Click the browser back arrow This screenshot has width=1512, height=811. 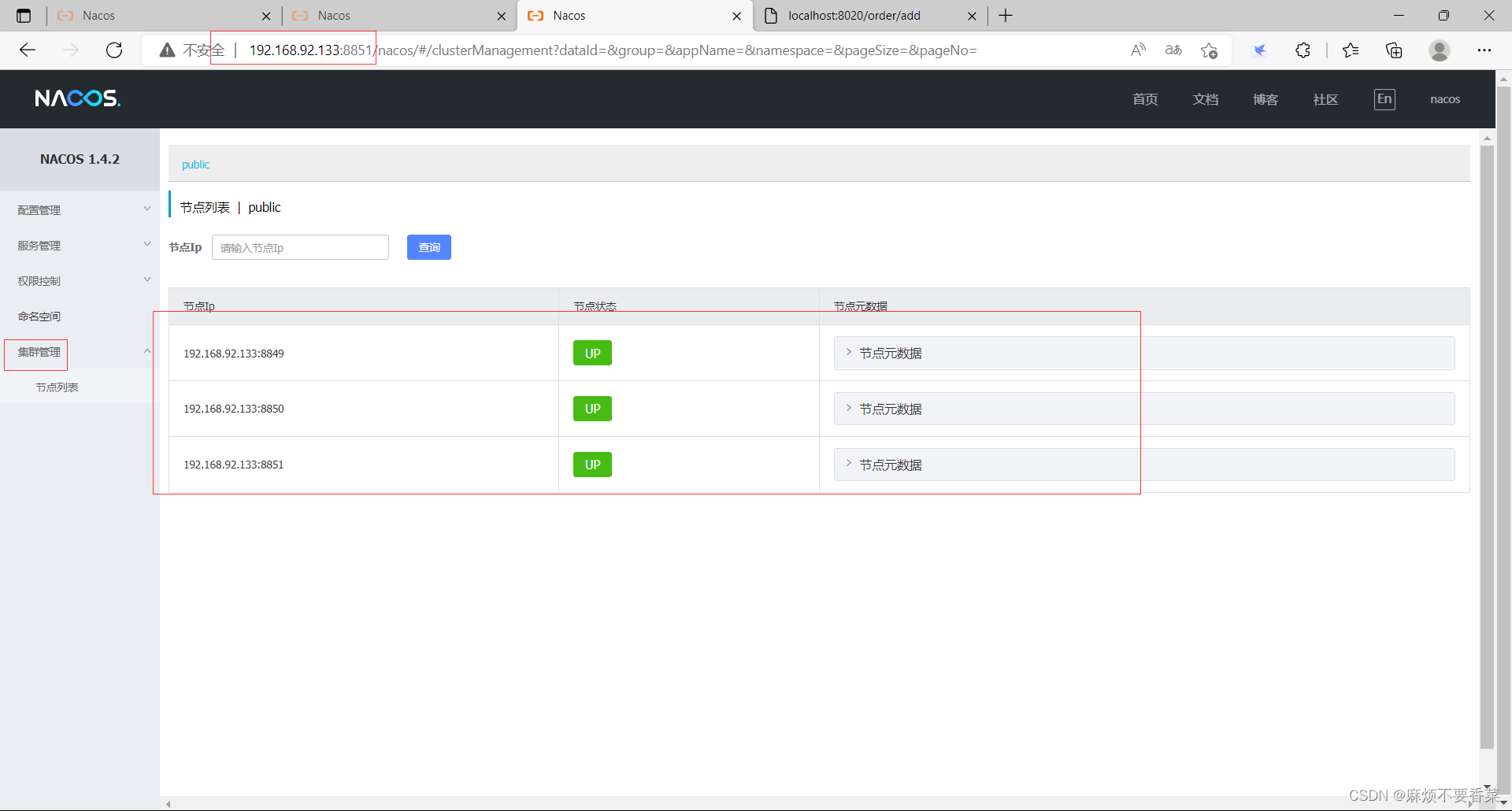pyautogui.click(x=28, y=50)
